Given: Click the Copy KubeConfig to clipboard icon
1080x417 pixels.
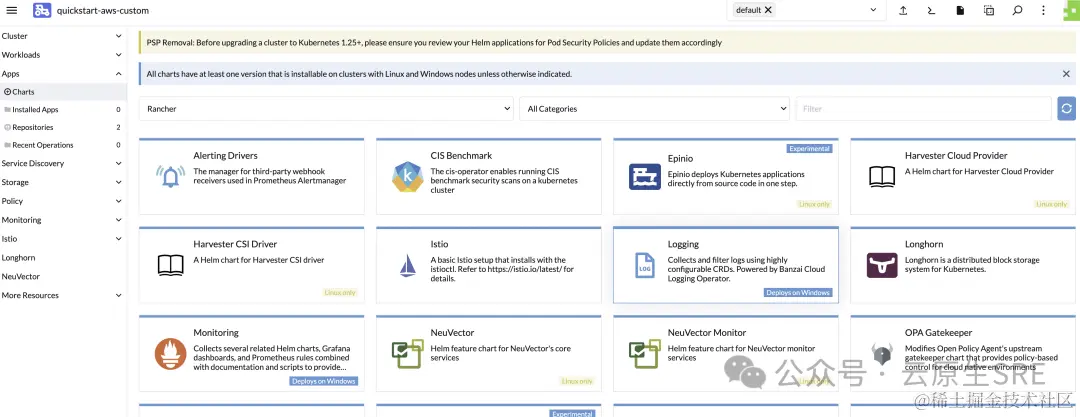Looking at the screenshot, I should point(989,10).
